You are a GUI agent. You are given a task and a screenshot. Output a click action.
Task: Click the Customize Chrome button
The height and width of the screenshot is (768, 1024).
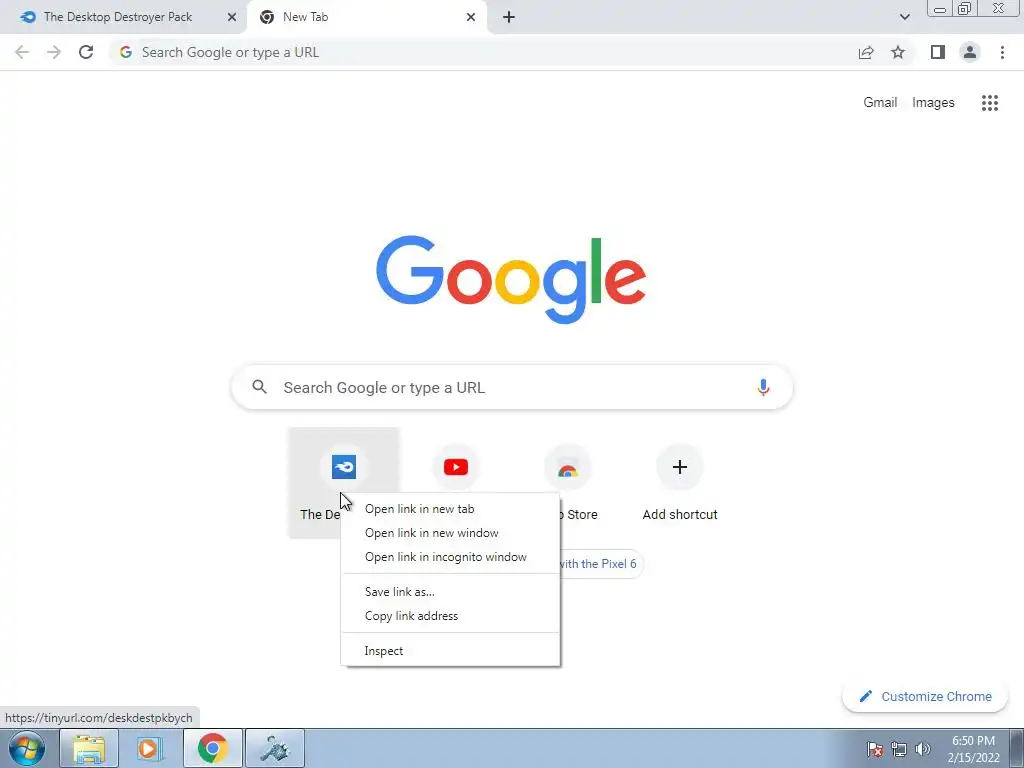point(925,696)
